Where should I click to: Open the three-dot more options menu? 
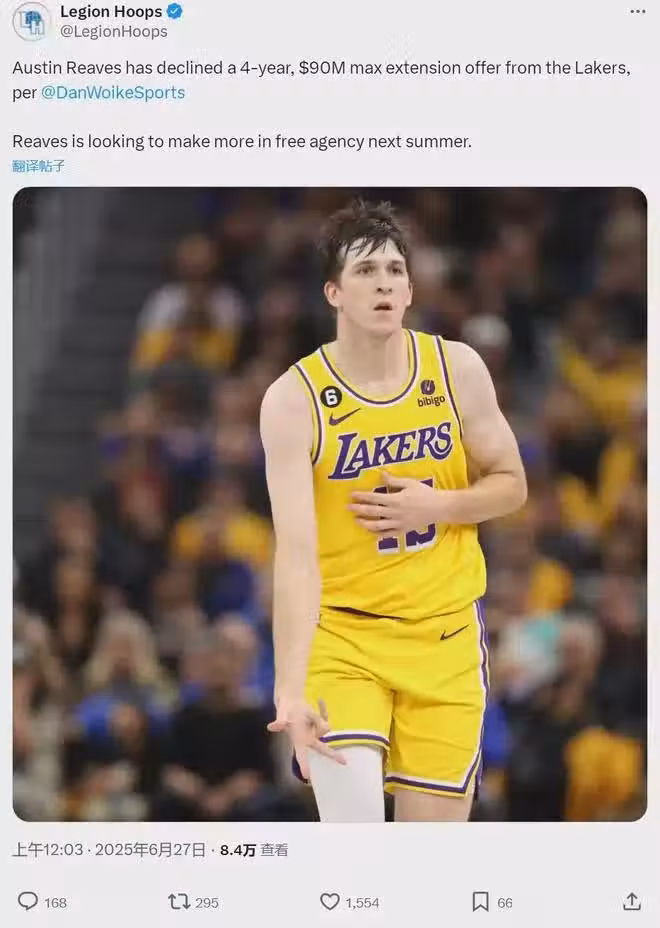click(x=637, y=11)
